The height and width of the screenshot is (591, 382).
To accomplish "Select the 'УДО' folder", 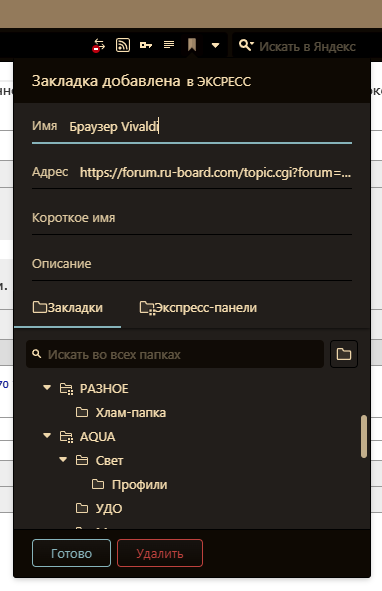I will (109, 509).
